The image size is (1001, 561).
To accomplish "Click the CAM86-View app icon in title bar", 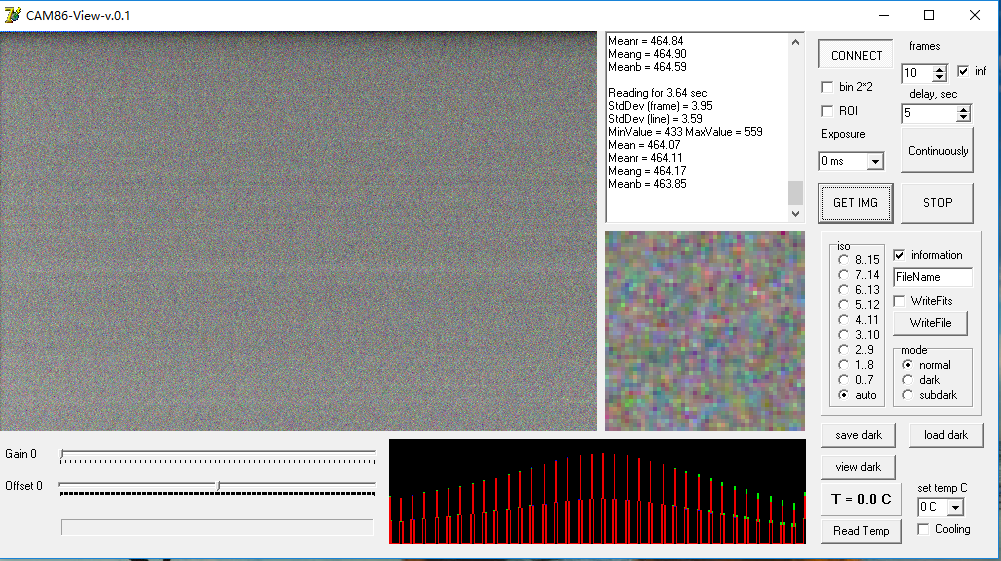I will click(x=12, y=15).
